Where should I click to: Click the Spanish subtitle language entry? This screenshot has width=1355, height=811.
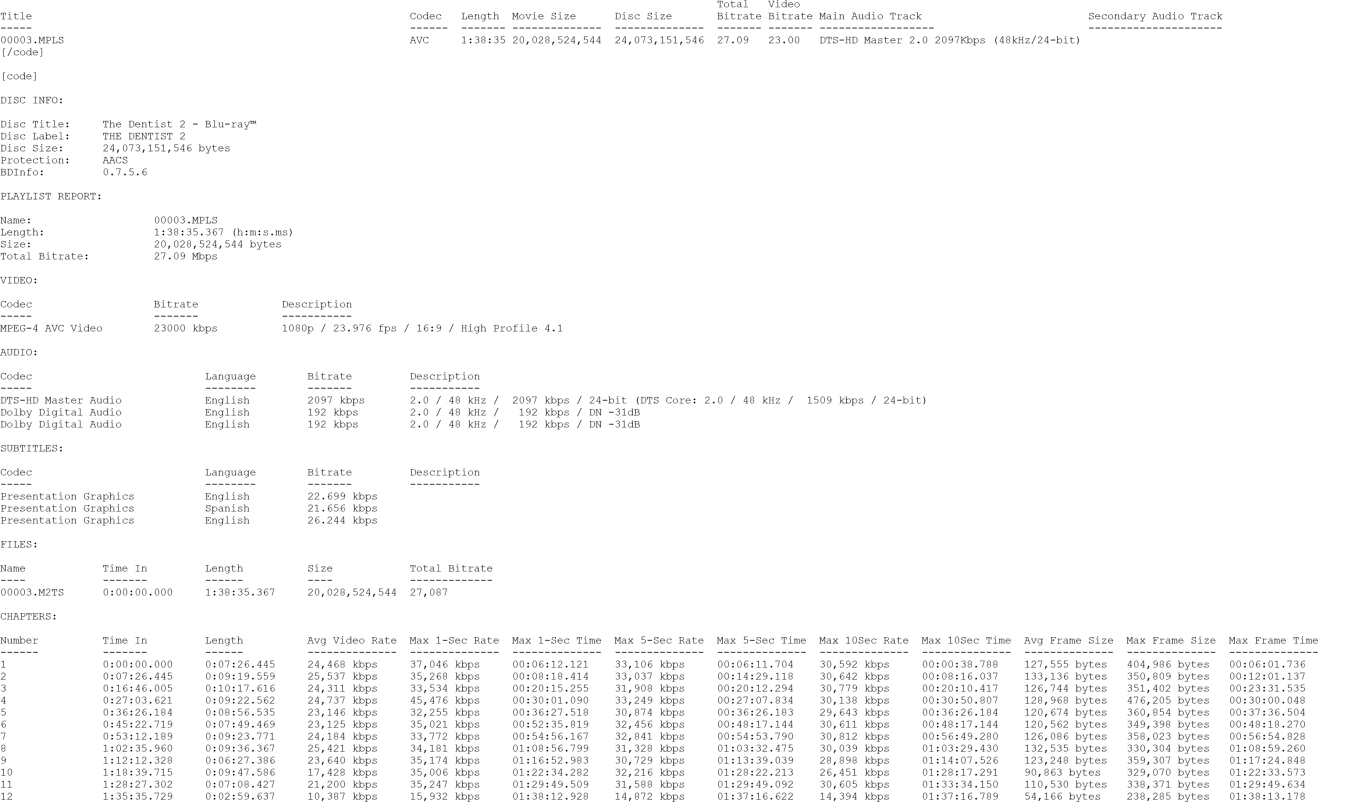point(227,509)
